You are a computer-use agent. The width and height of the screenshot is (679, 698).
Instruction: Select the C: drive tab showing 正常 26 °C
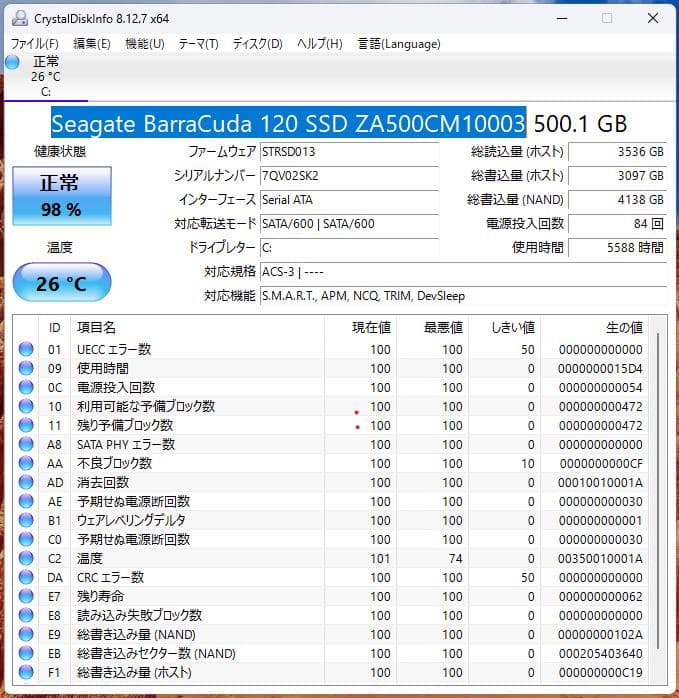click(x=45, y=77)
